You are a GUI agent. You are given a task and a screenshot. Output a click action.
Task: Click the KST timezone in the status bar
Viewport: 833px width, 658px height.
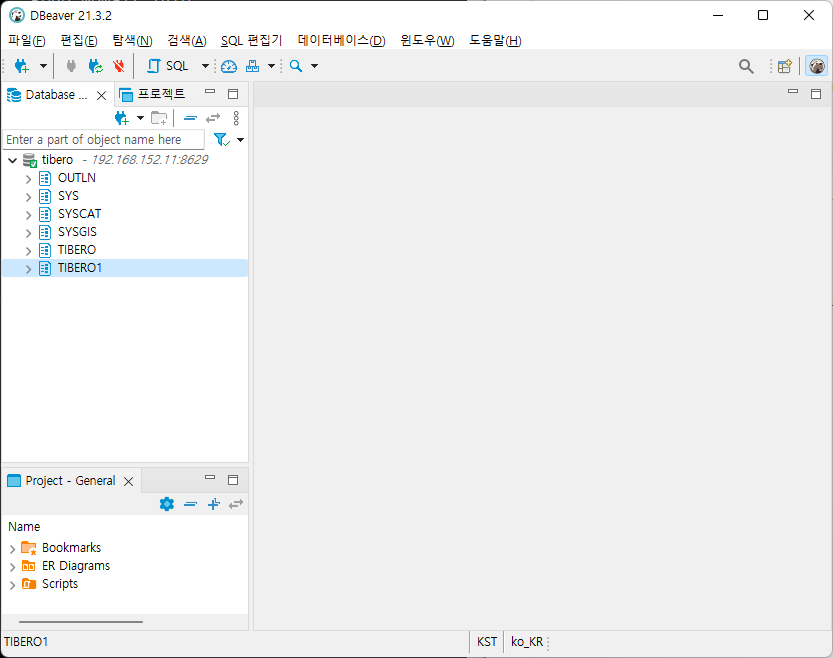coord(486,642)
